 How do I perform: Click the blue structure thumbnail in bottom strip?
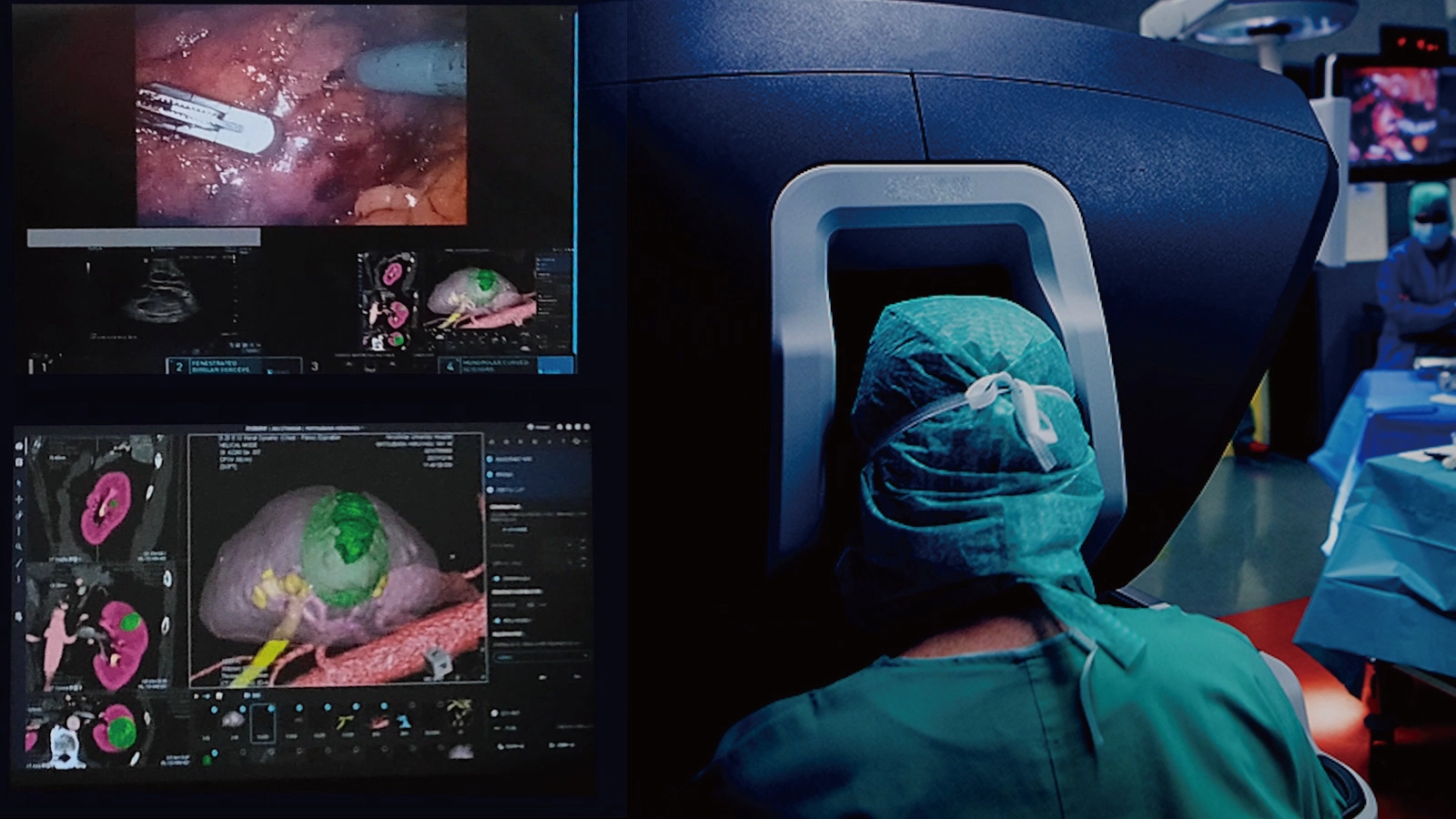click(403, 722)
